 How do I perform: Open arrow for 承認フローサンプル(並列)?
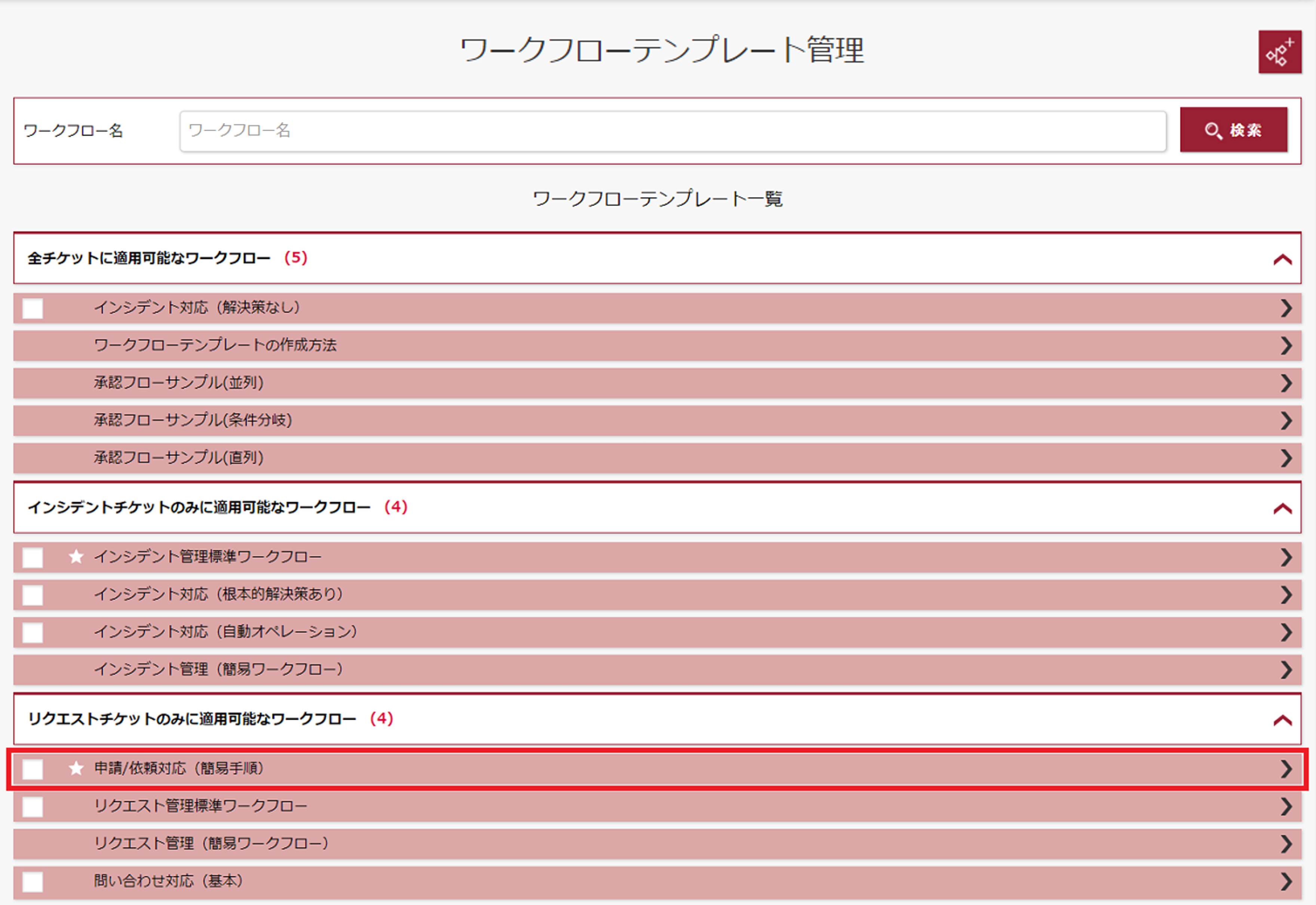click(1286, 383)
